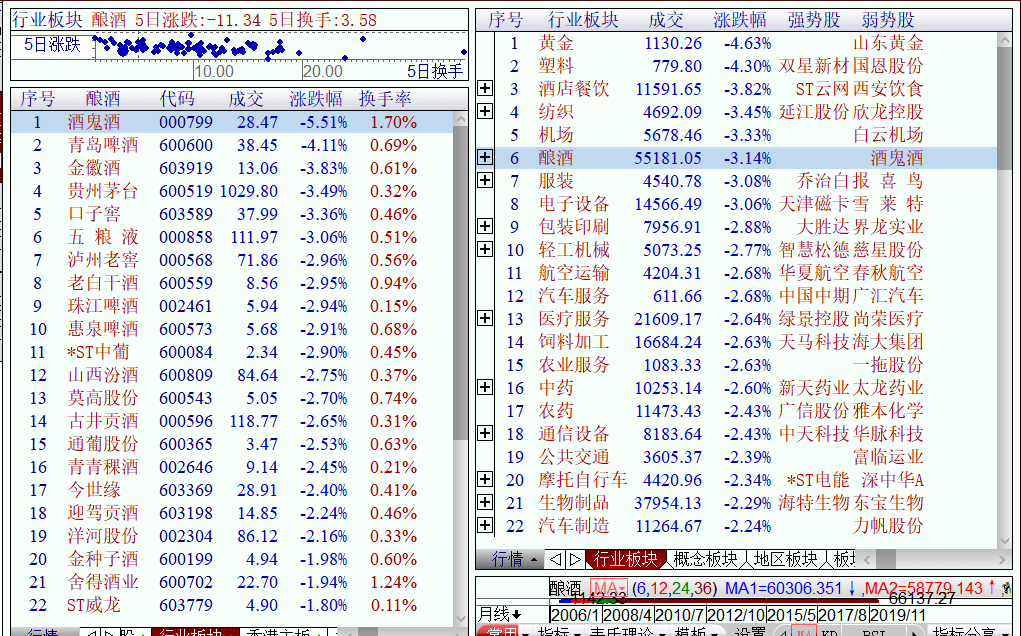Click weak stock 山东黄金 in 黄金 row
The width and height of the screenshot is (1021, 636).
coord(888,43)
